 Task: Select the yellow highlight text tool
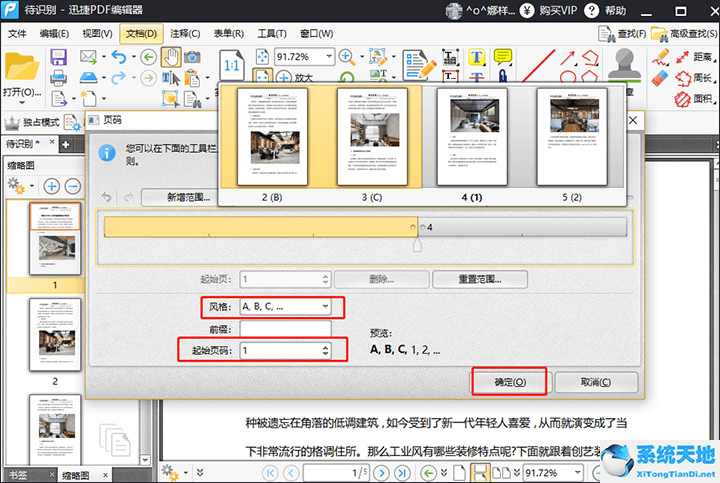[x=477, y=57]
